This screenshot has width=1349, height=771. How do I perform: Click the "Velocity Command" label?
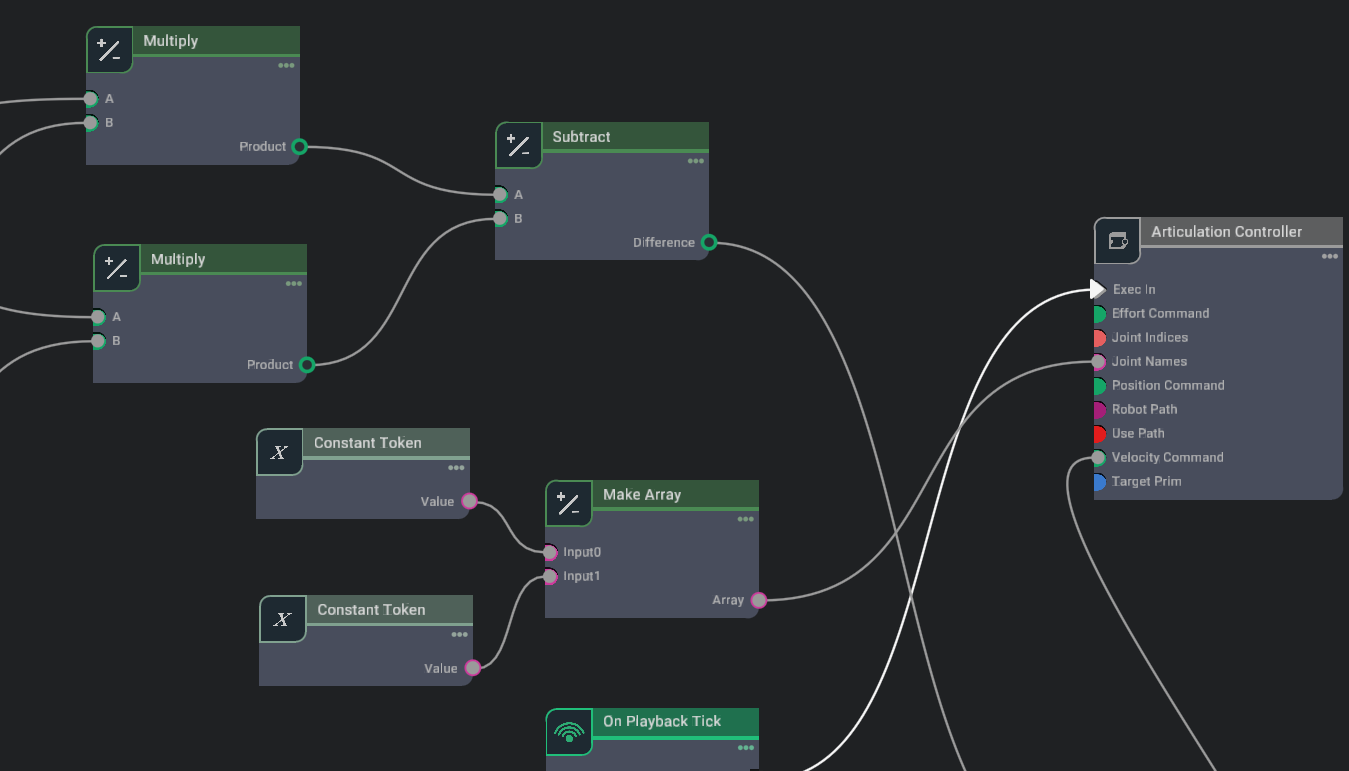[x=1167, y=457]
